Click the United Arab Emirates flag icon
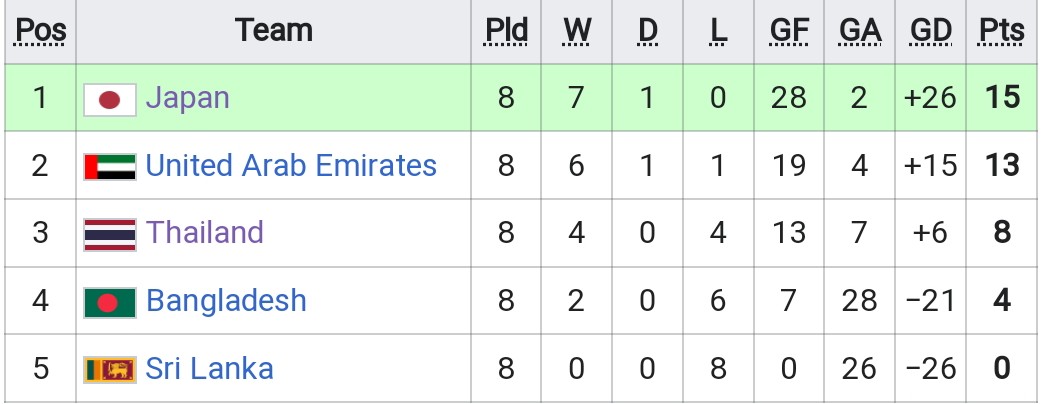This screenshot has height=404, width=1042. click(x=110, y=167)
